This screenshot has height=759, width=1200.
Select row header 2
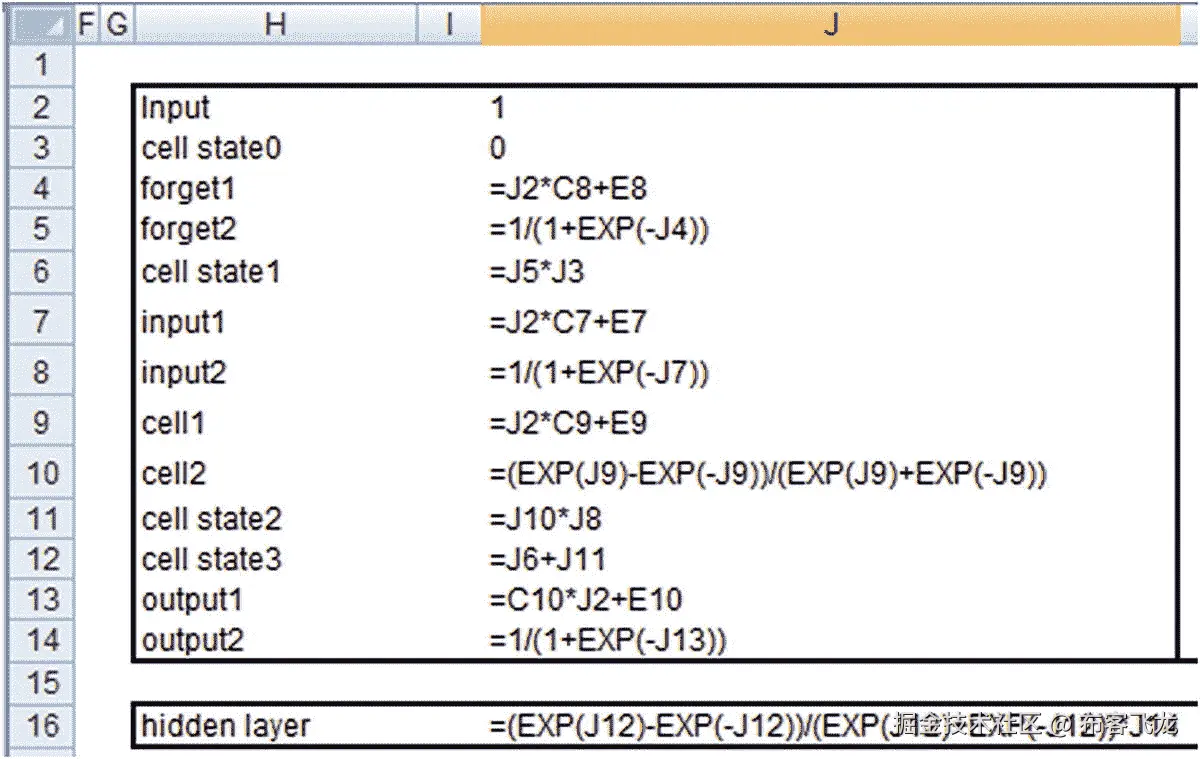(41, 107)
